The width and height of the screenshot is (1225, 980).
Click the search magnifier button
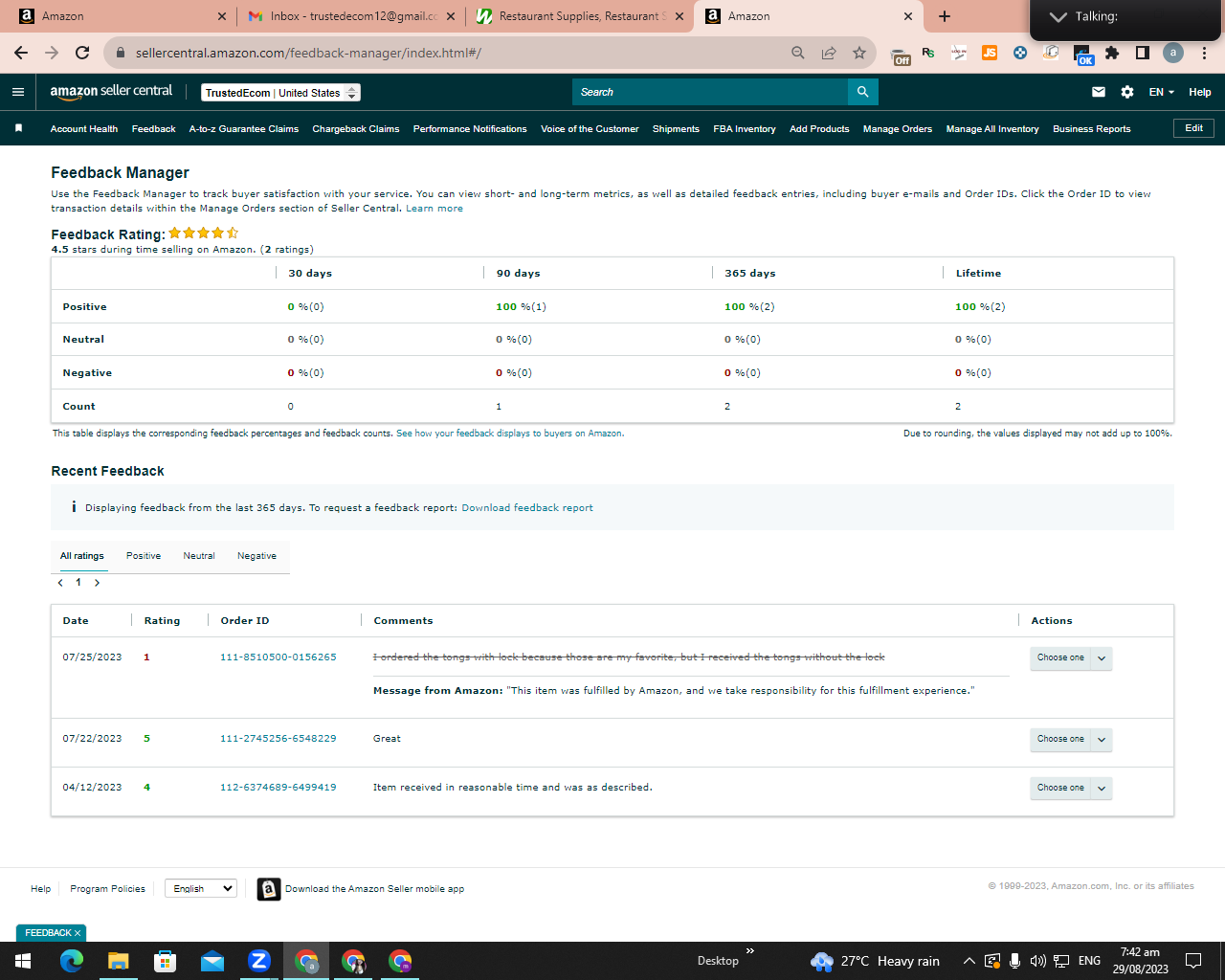click(x=862, y=92)
